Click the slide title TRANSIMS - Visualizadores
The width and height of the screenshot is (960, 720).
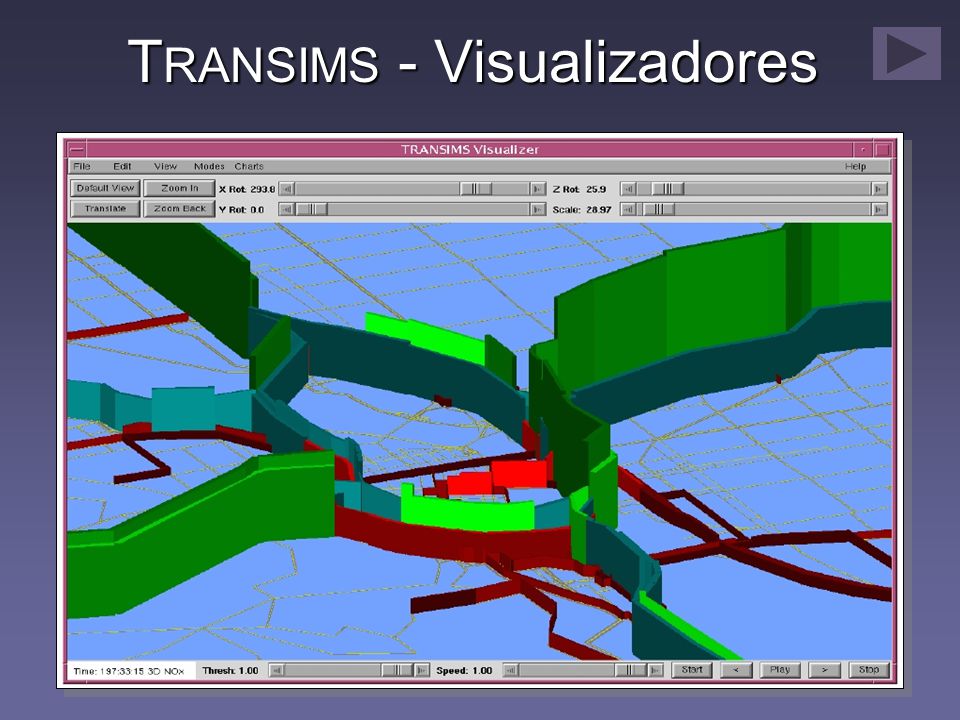tap(472, 61)
